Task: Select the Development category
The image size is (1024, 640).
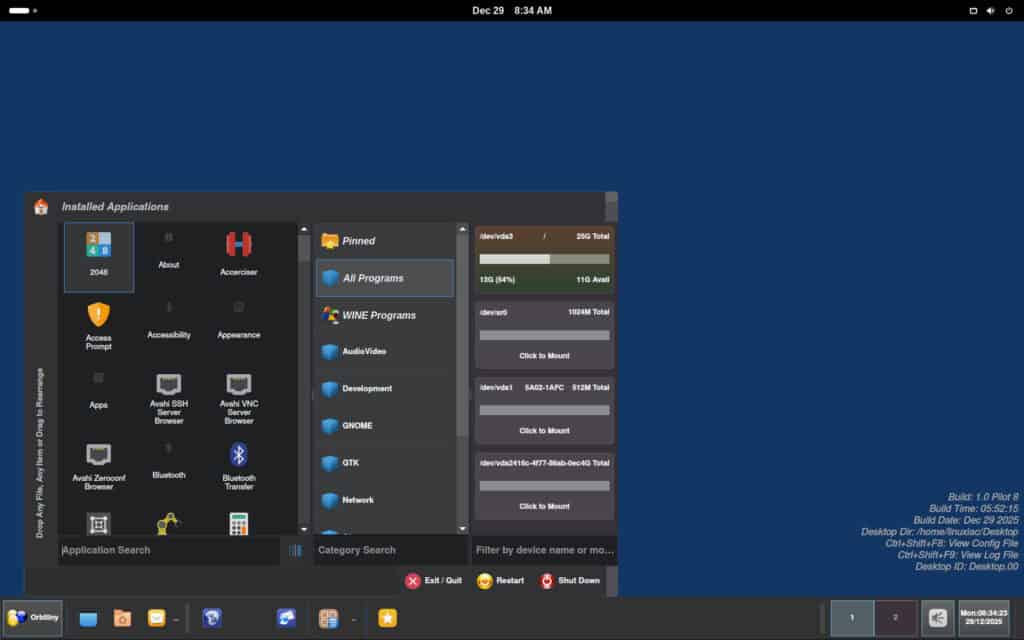Action: tap(384, 388)
